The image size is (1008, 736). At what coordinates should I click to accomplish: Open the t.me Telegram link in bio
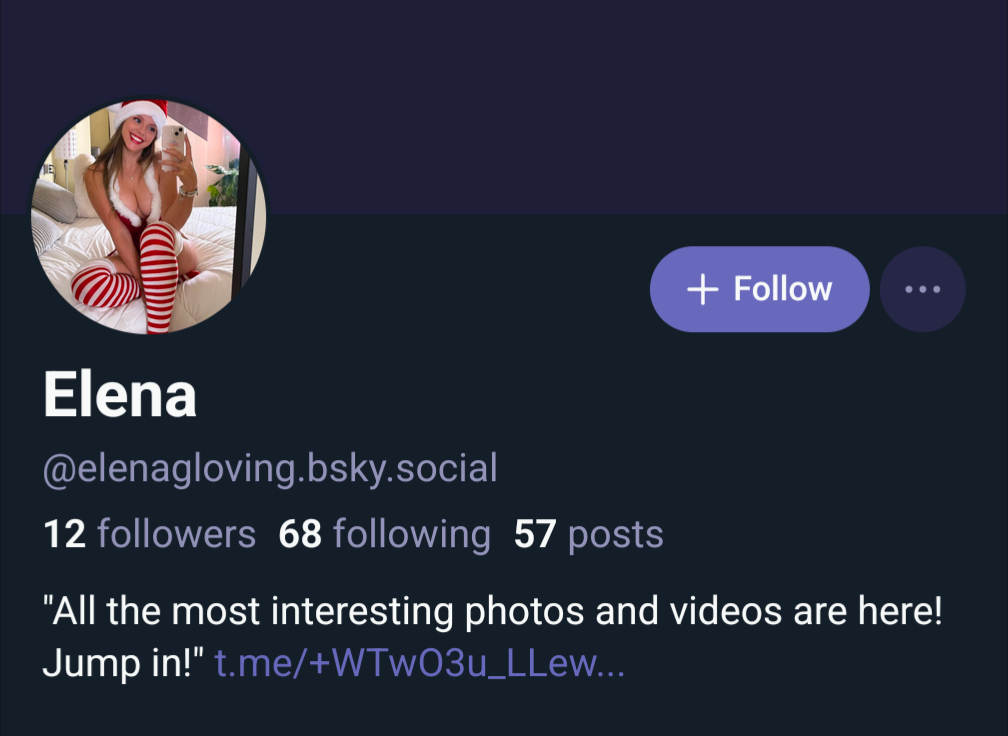[x=420, y=664]
